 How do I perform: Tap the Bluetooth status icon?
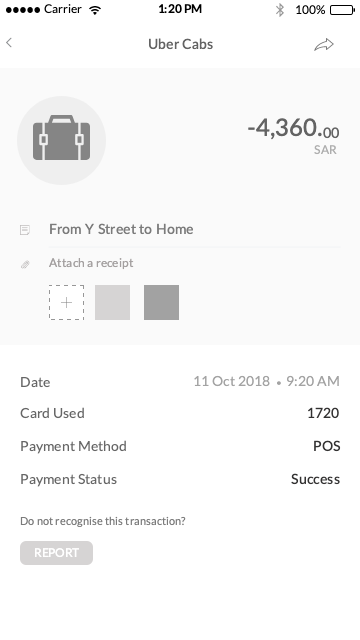(280, 10)
